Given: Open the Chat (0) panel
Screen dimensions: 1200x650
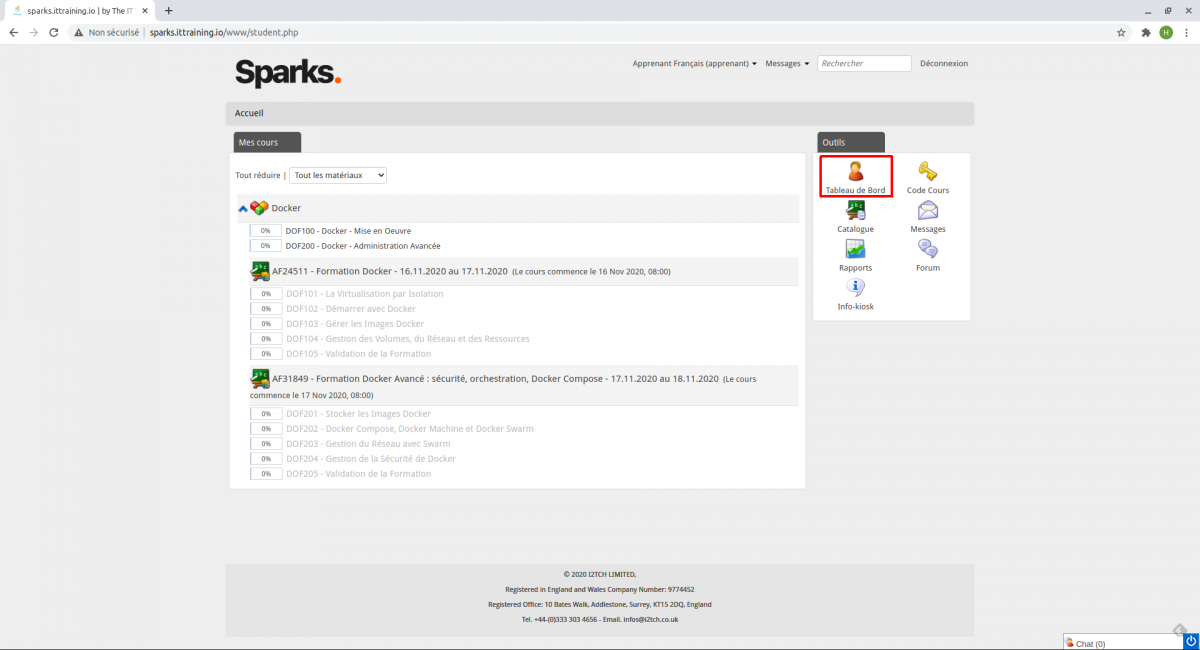Looking at the screenshot, I should pos(1122,643).
